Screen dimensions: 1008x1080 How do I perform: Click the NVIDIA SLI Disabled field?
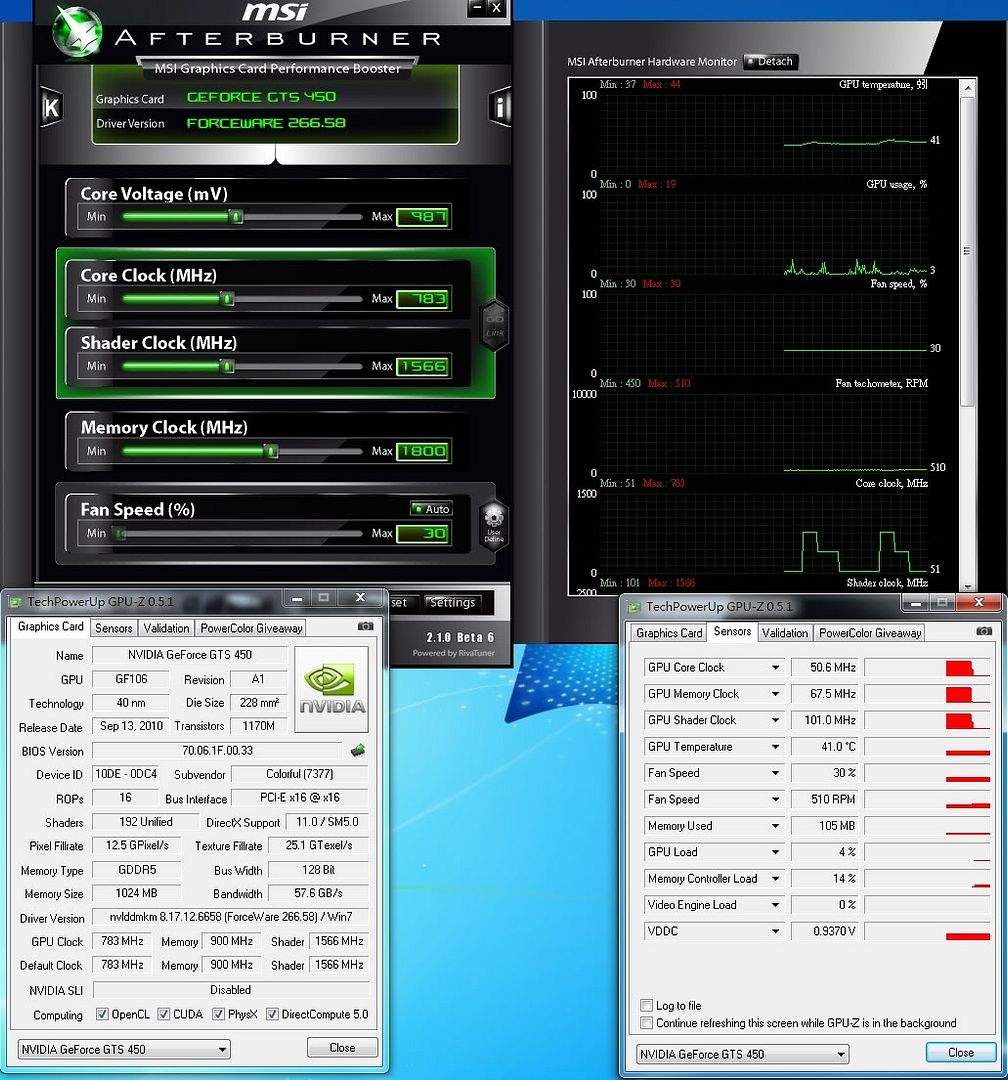pyautogui.click(x=231, y=990)
